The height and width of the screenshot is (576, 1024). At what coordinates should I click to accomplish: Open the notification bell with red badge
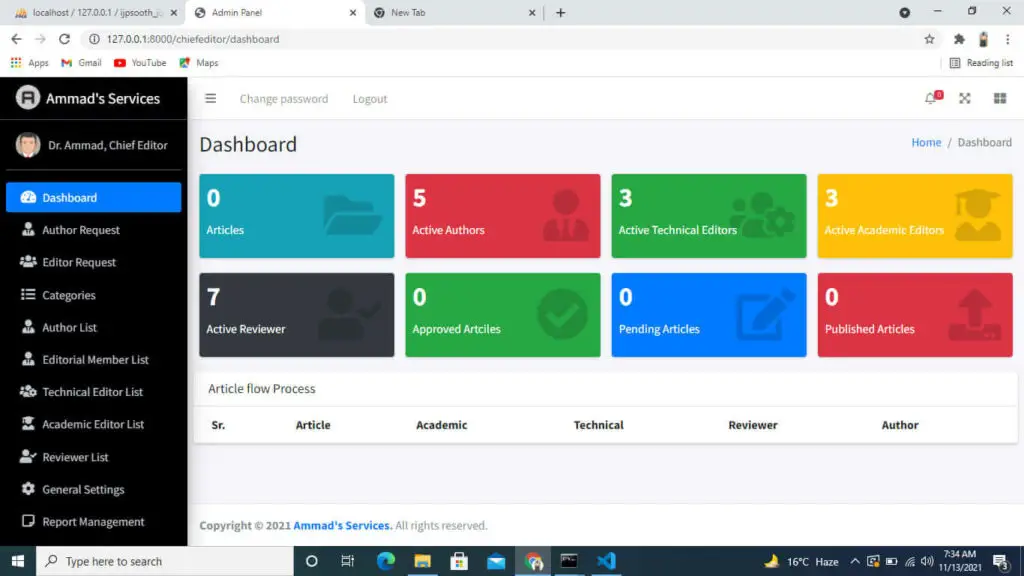pyautogui.click(x=930, y=98)
